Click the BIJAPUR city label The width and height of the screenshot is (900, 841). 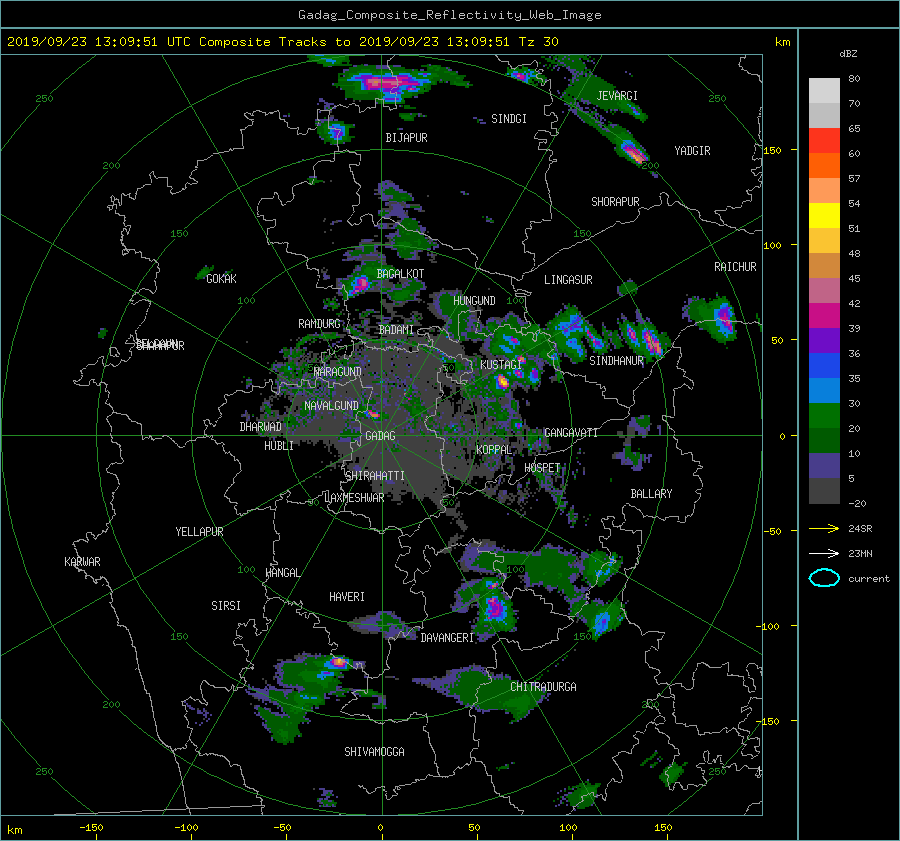(x=406, y=138)
